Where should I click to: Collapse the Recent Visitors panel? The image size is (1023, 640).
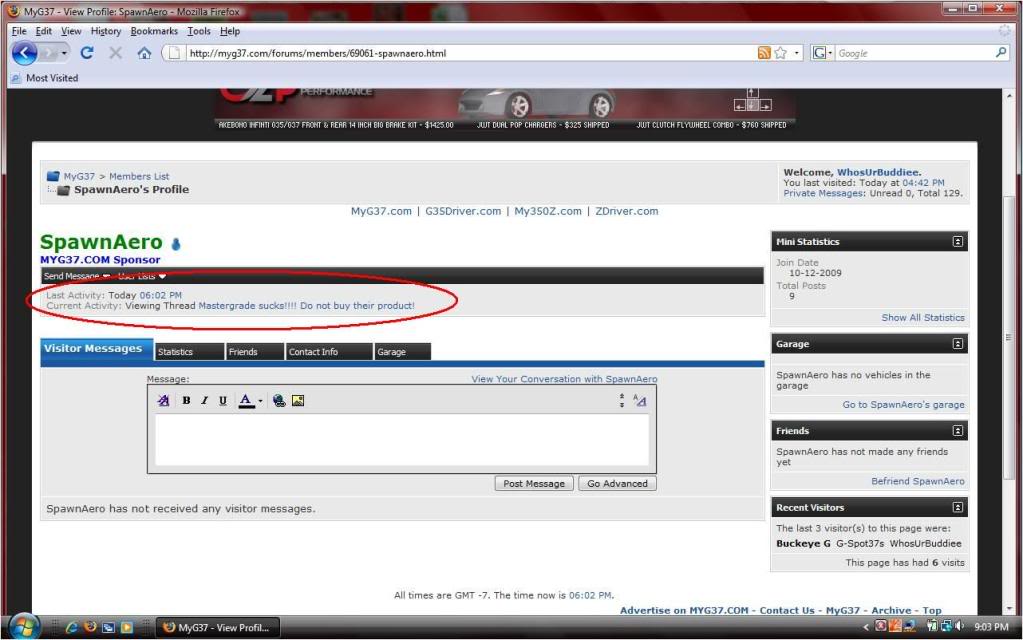coord(957,506)
